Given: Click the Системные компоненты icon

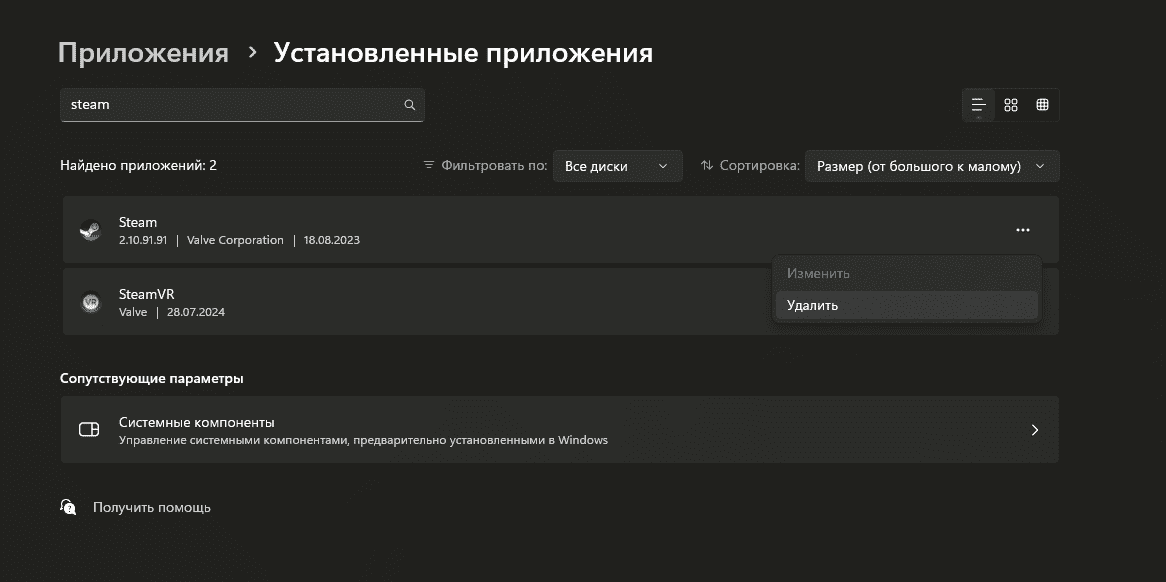Looking at the screenshot, I should [89, 430].
